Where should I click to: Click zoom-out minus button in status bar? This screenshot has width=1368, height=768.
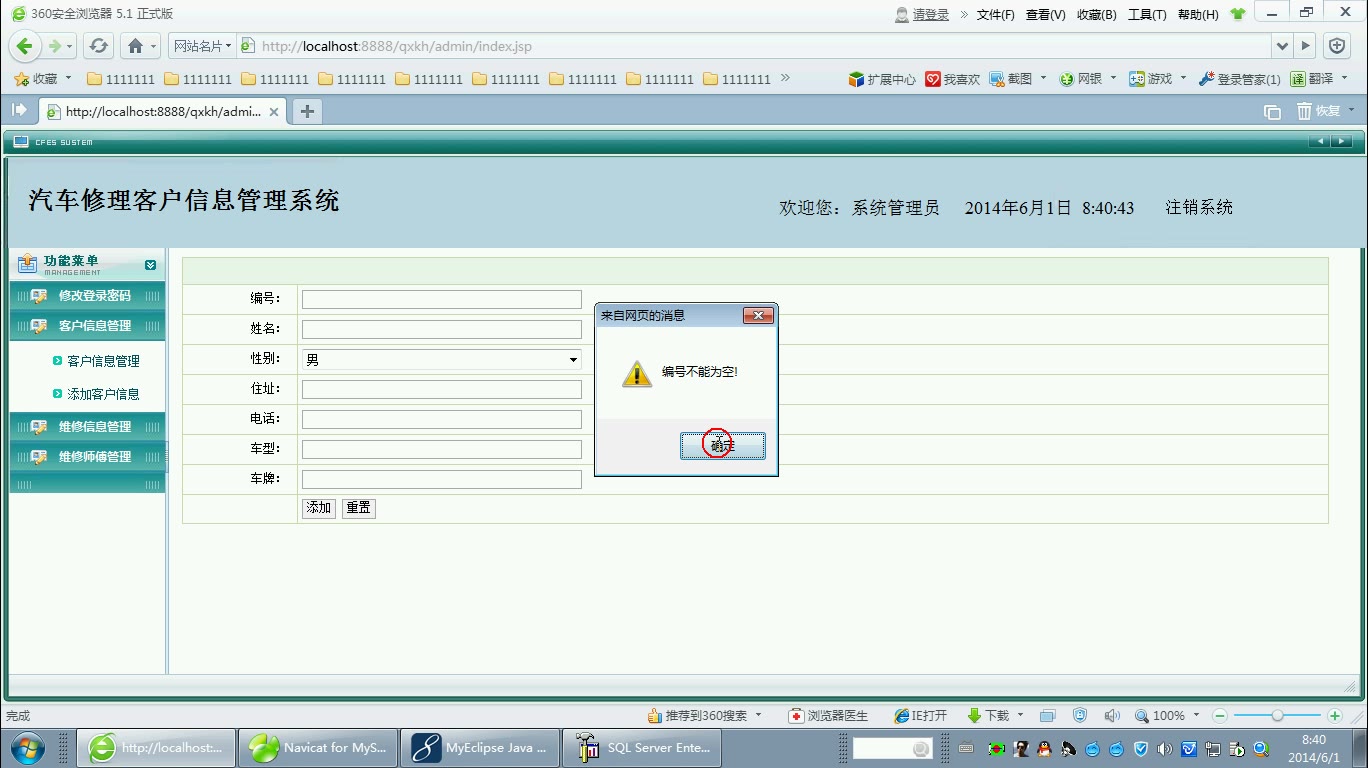click(1220, 716)
